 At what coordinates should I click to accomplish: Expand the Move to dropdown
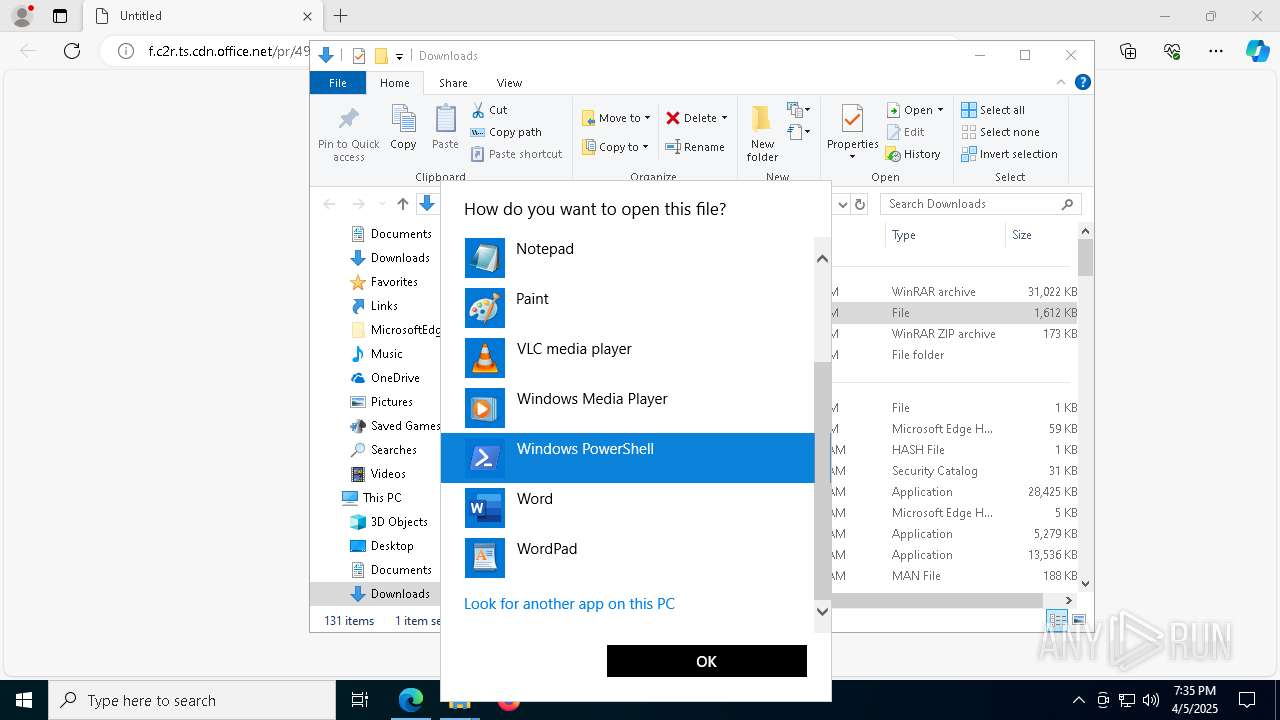pyautogui.click(x=647, y=118)
